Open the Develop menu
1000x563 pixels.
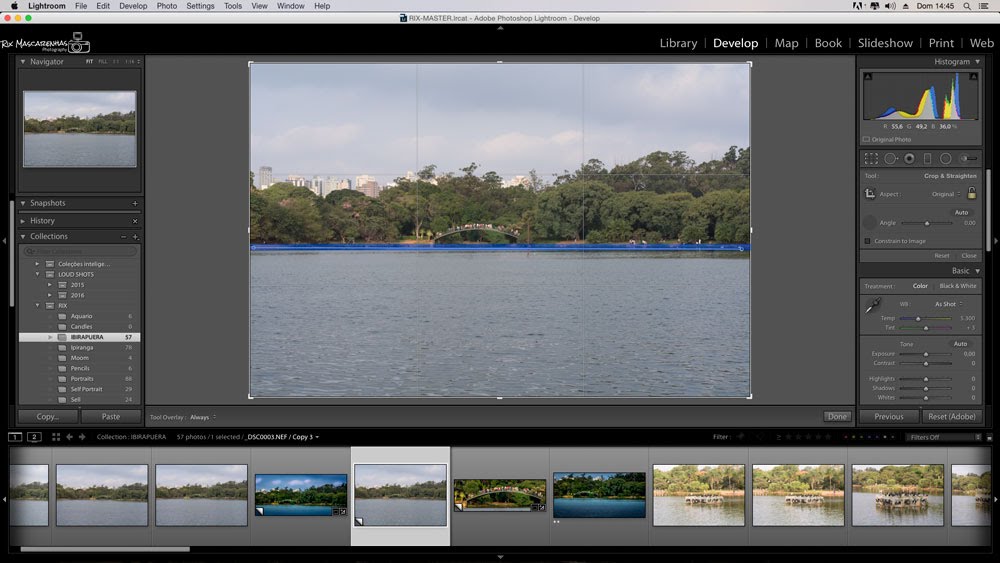click(x=133, y=6)
